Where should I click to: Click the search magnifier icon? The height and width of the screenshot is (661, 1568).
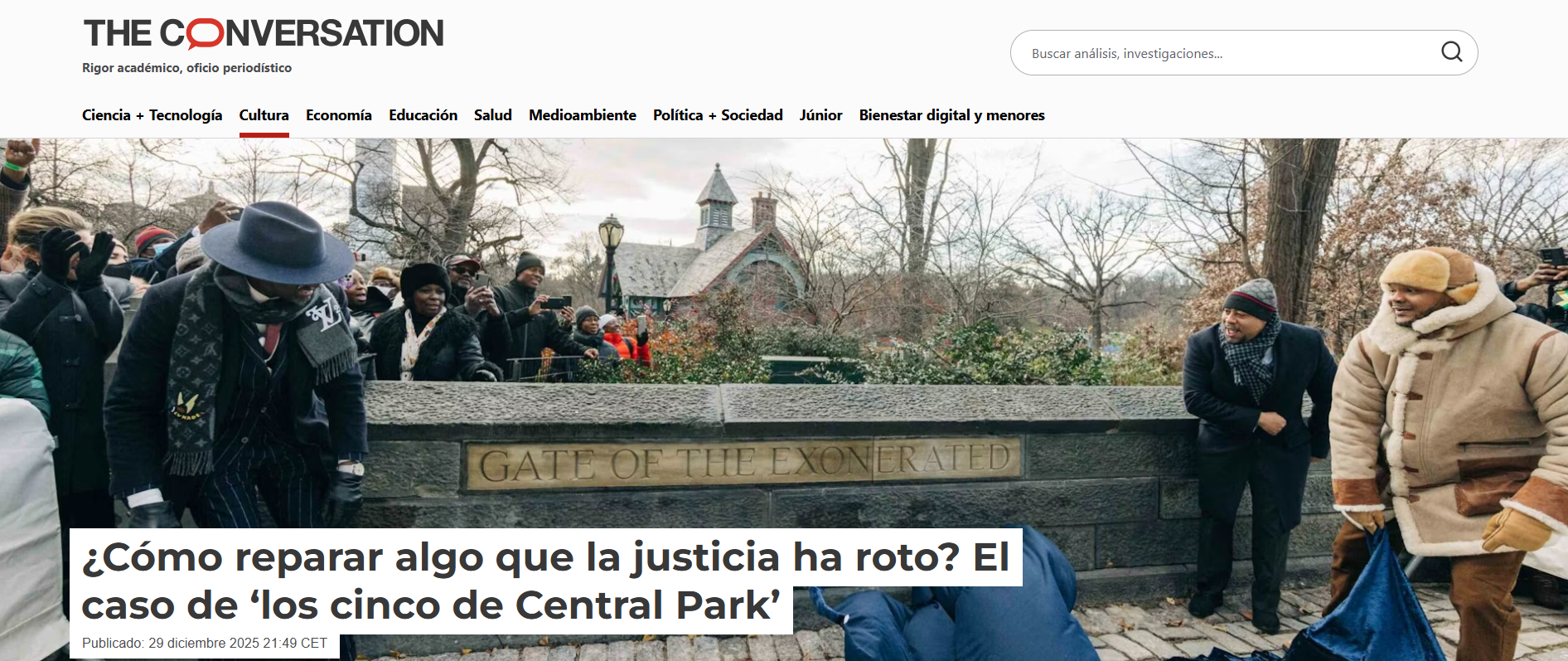(1451, 52)
